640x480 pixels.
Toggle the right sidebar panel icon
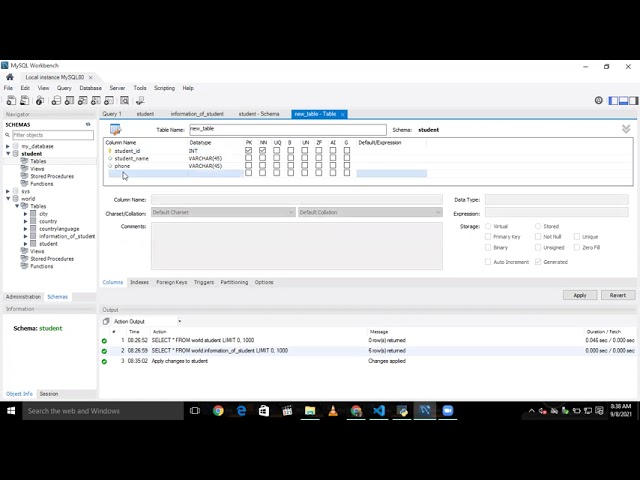pyautogui.click(x=633, y=100)
